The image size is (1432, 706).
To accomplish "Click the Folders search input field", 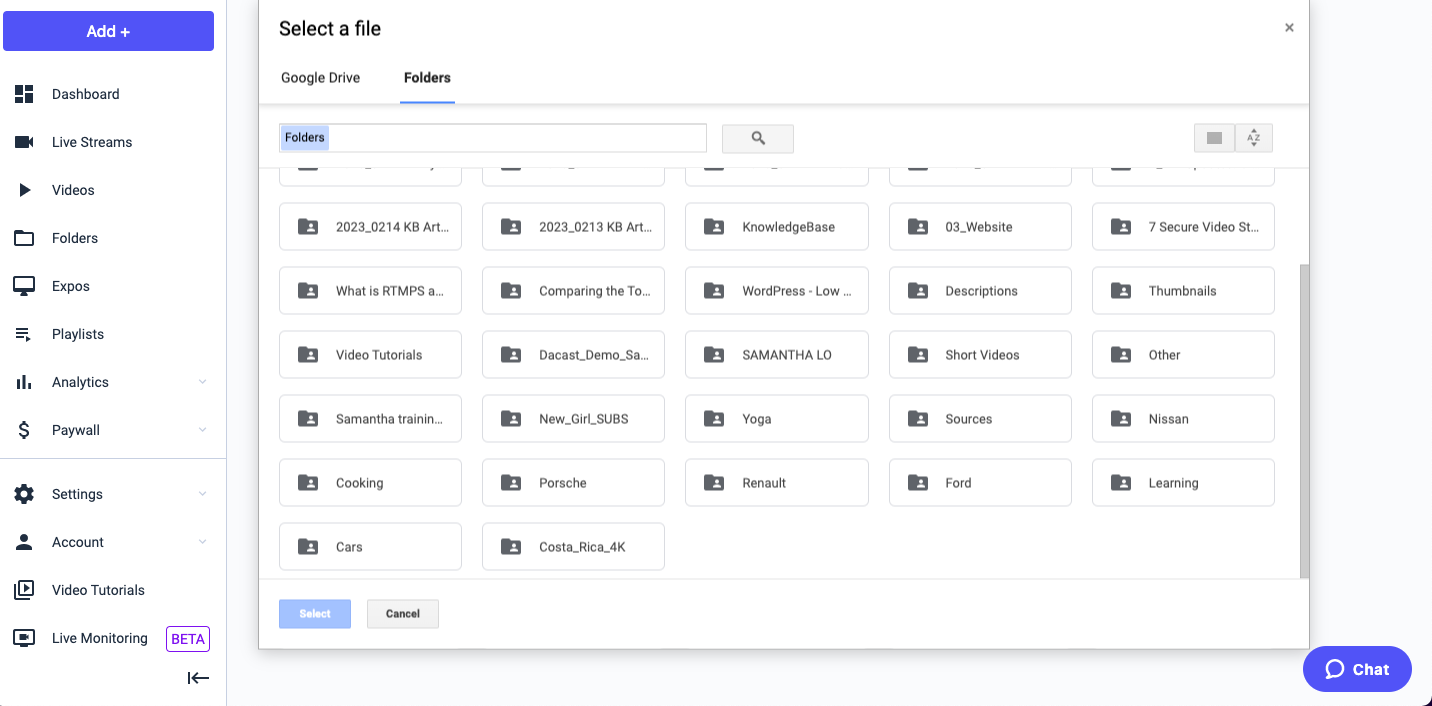I will tap(493, 138).
